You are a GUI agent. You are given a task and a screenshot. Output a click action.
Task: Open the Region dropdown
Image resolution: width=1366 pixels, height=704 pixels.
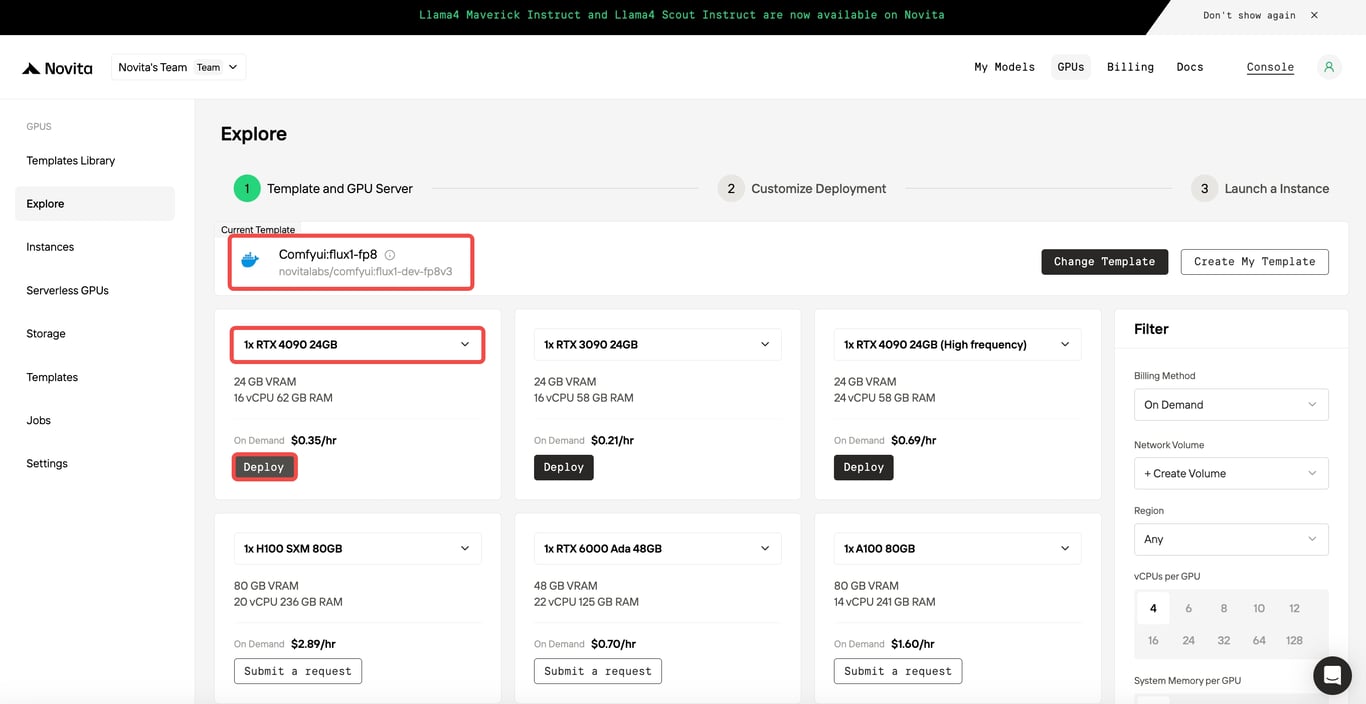(1230, 539)
